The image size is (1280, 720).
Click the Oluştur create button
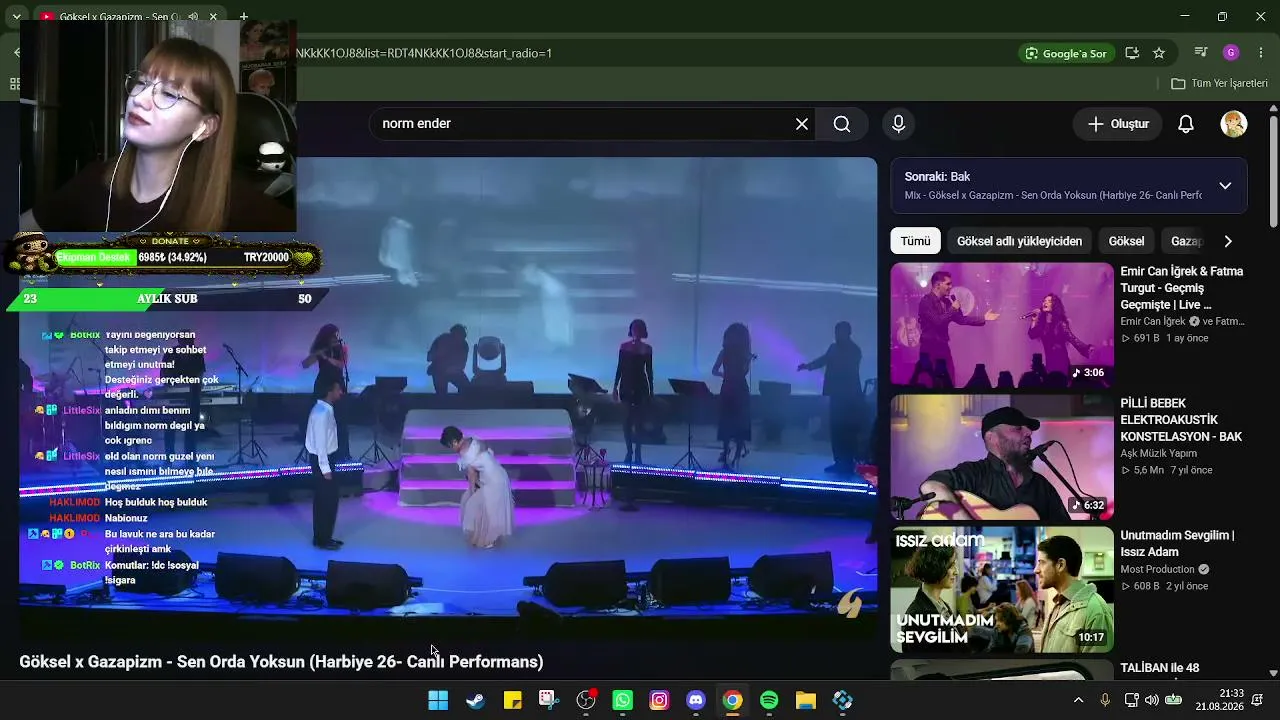1118,124
